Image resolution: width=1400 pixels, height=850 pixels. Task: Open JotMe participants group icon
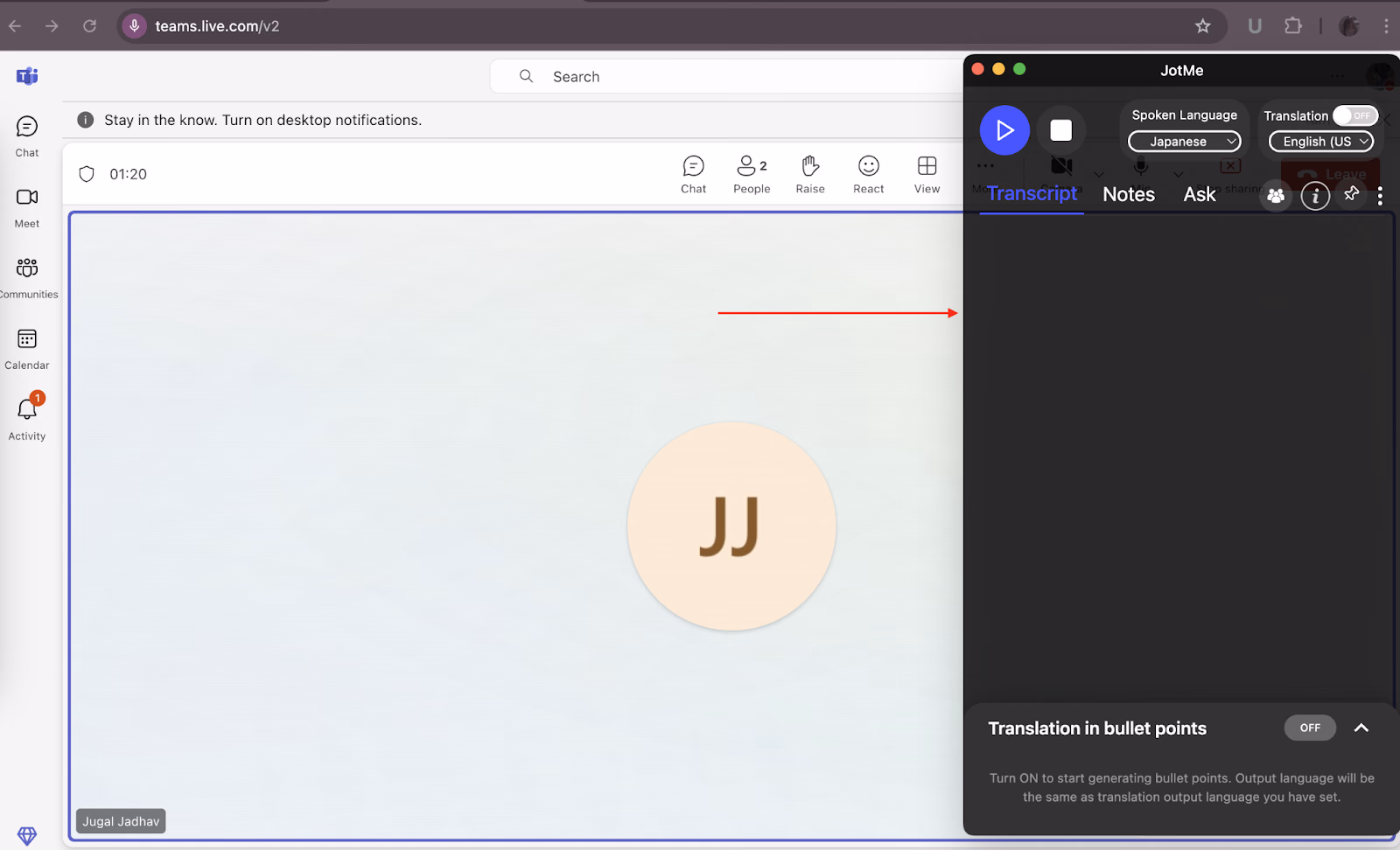point(1276,196)
